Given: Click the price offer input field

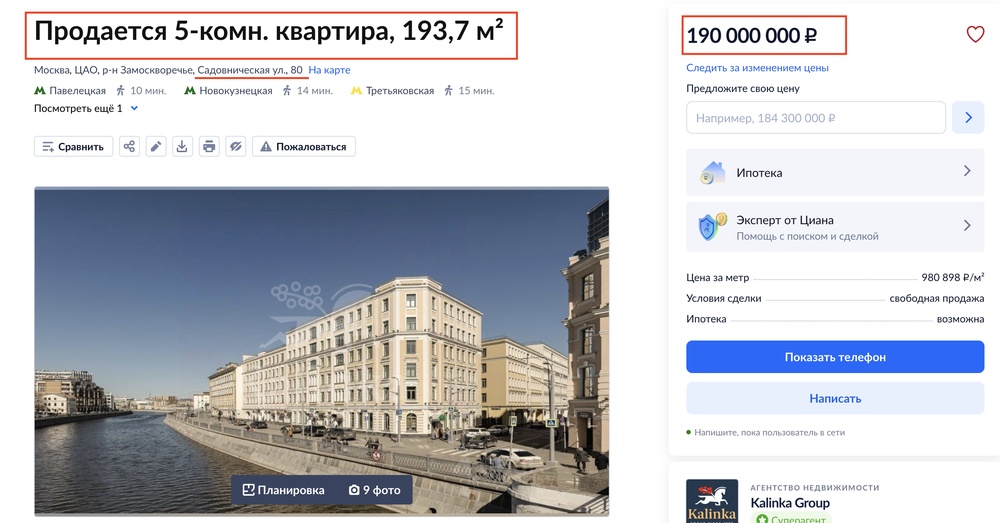Looking at the screenshot, I should (x=816, y=118).
